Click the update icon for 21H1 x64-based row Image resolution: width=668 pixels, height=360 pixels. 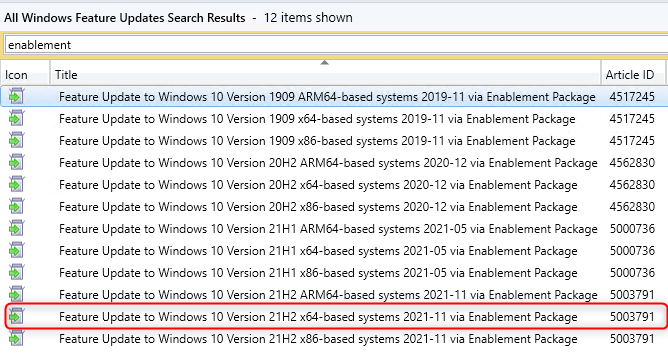[16, 251]
